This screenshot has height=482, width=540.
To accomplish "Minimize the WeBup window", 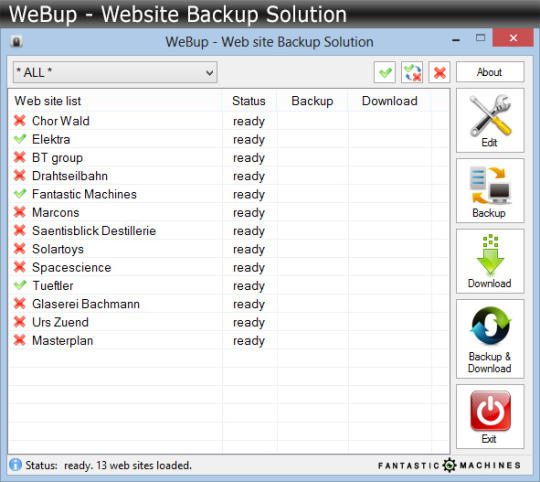I will pyautogui.click(x=456, y=40).
